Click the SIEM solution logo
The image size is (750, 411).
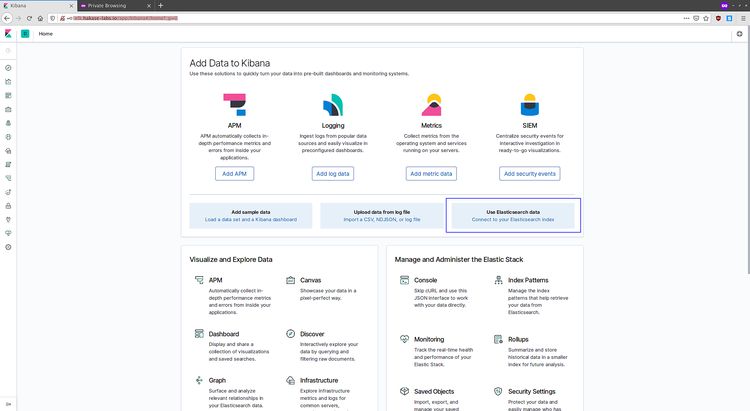529,105
